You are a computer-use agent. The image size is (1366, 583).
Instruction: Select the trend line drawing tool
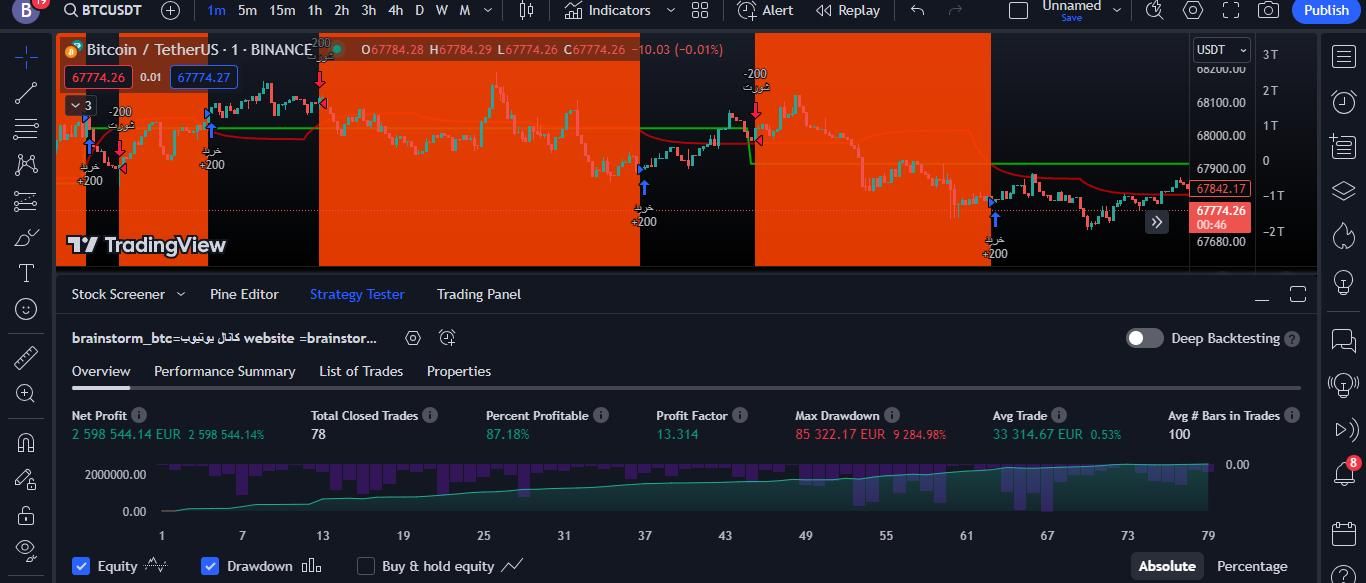tap(26, 93)
